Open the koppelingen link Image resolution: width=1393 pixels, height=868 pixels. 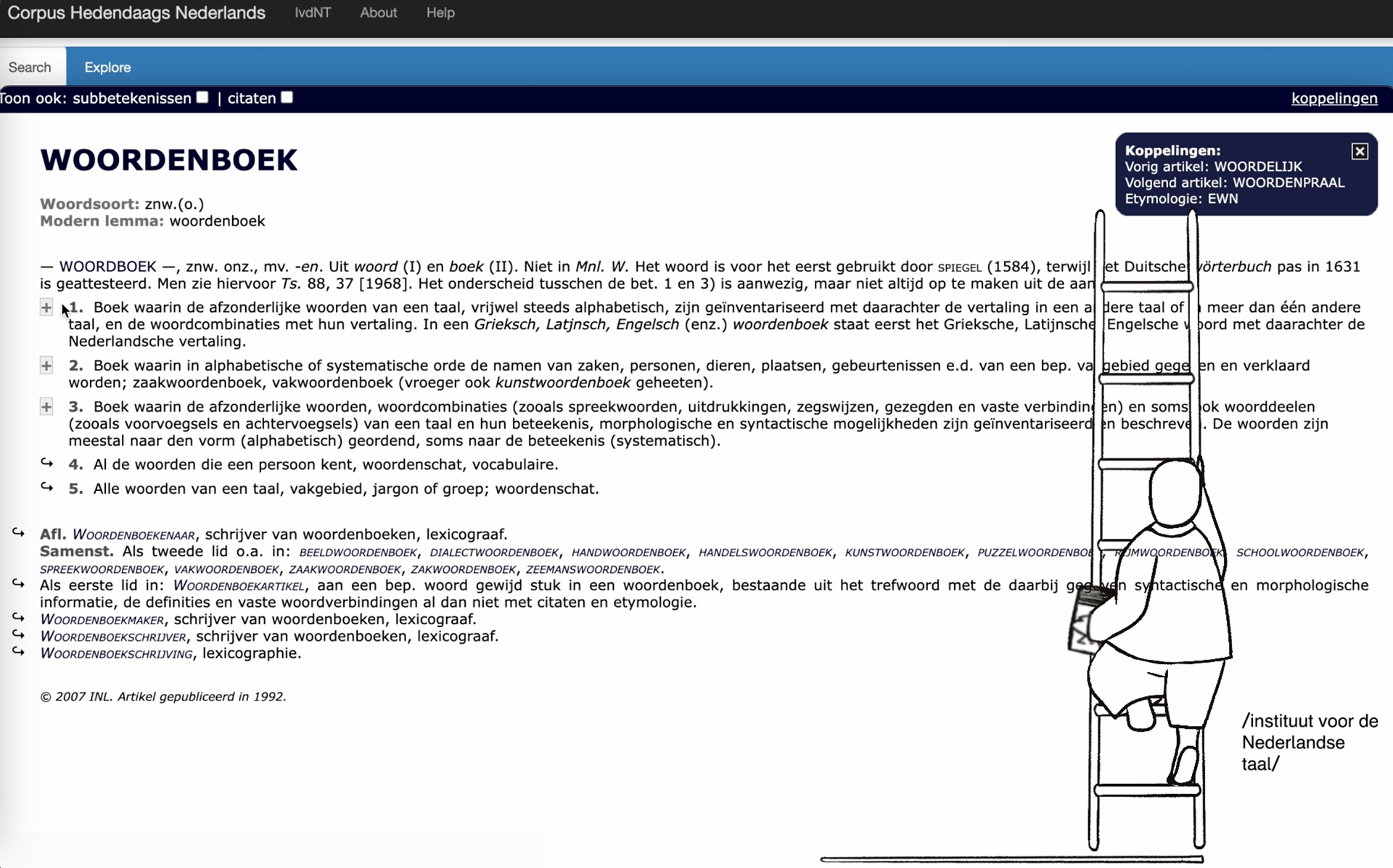click(x=1334, y=99)
